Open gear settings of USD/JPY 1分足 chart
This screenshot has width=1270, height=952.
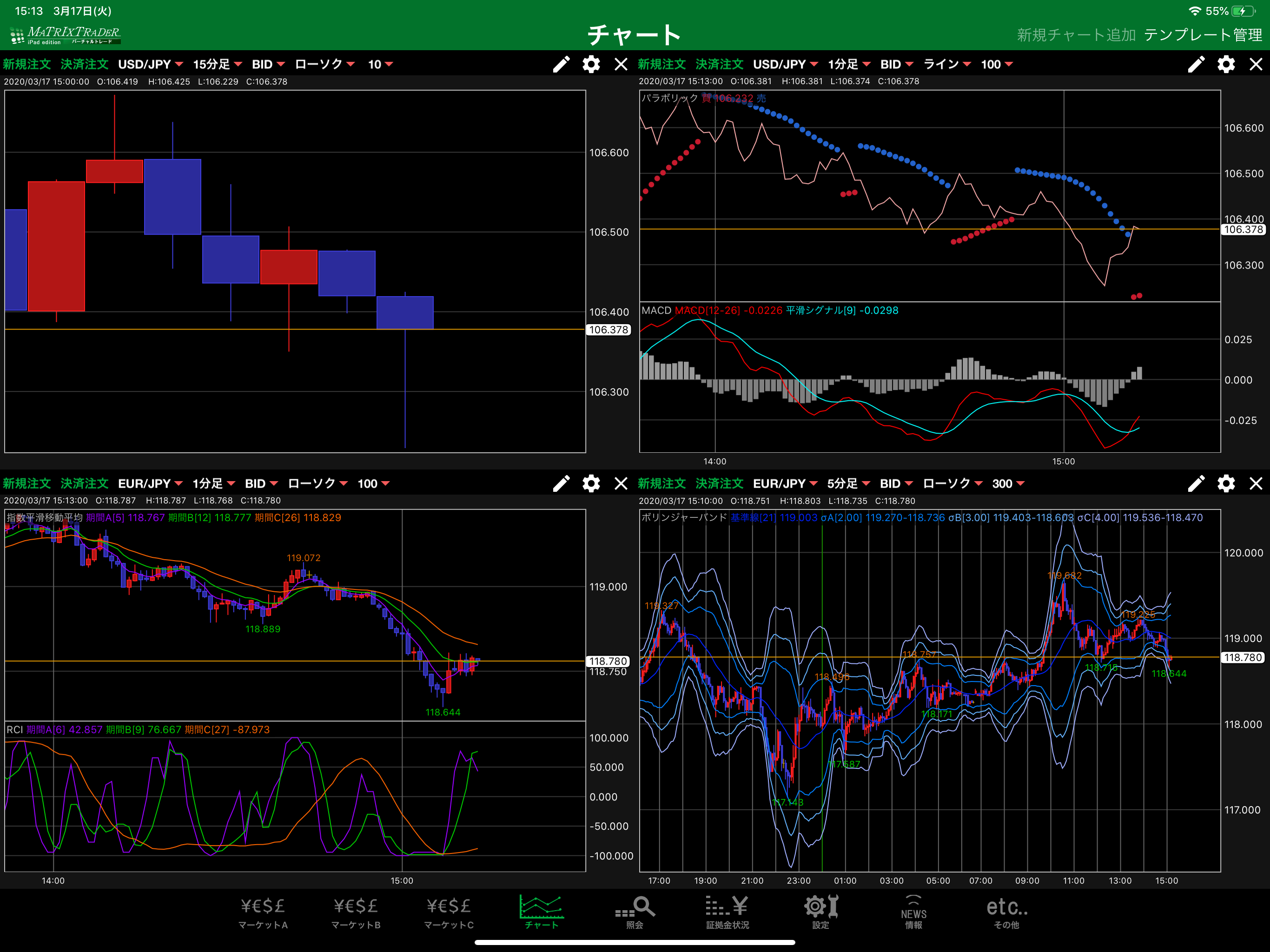click(x=1226, y=64)
